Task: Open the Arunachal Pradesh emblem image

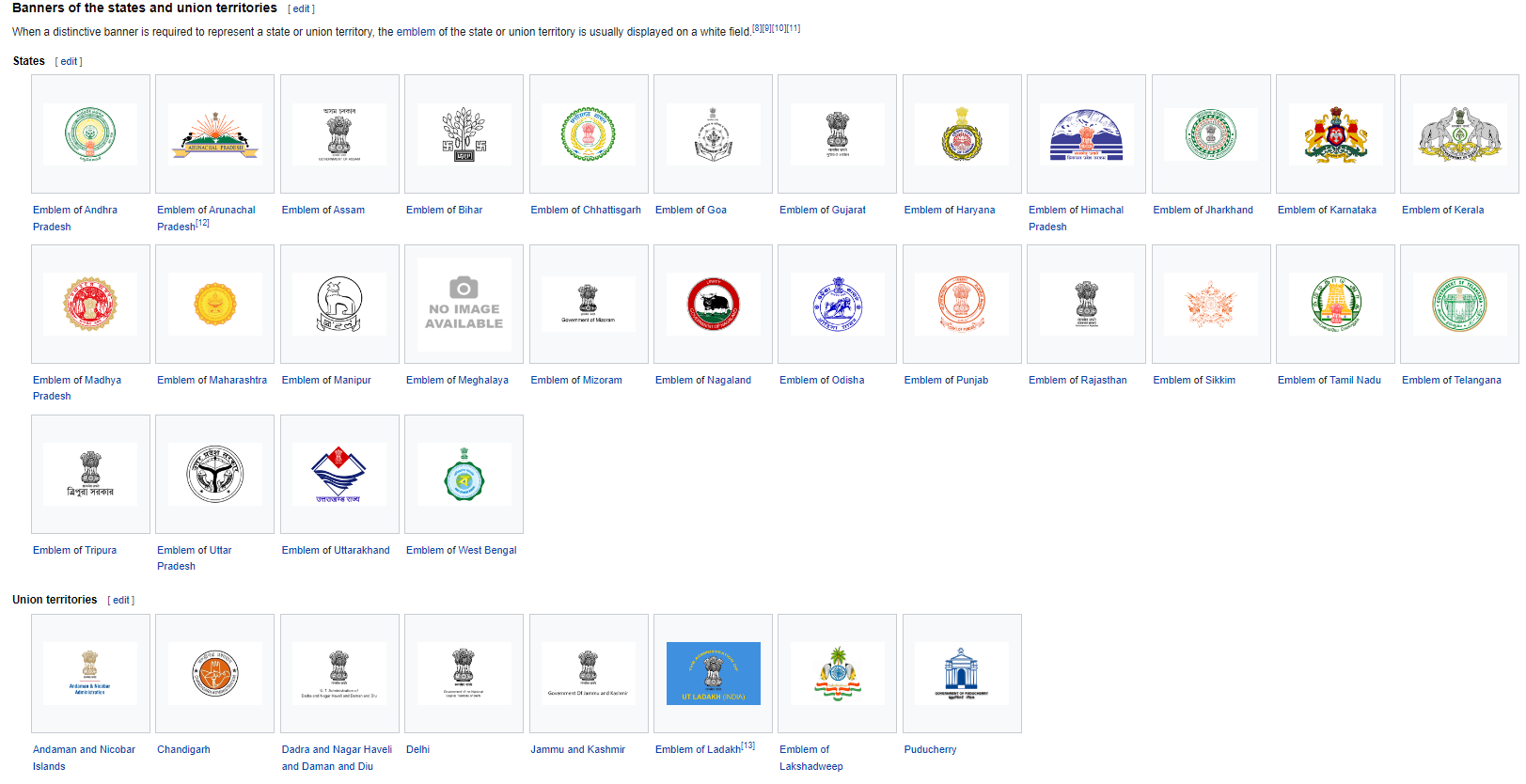Action: click(214, 134)
